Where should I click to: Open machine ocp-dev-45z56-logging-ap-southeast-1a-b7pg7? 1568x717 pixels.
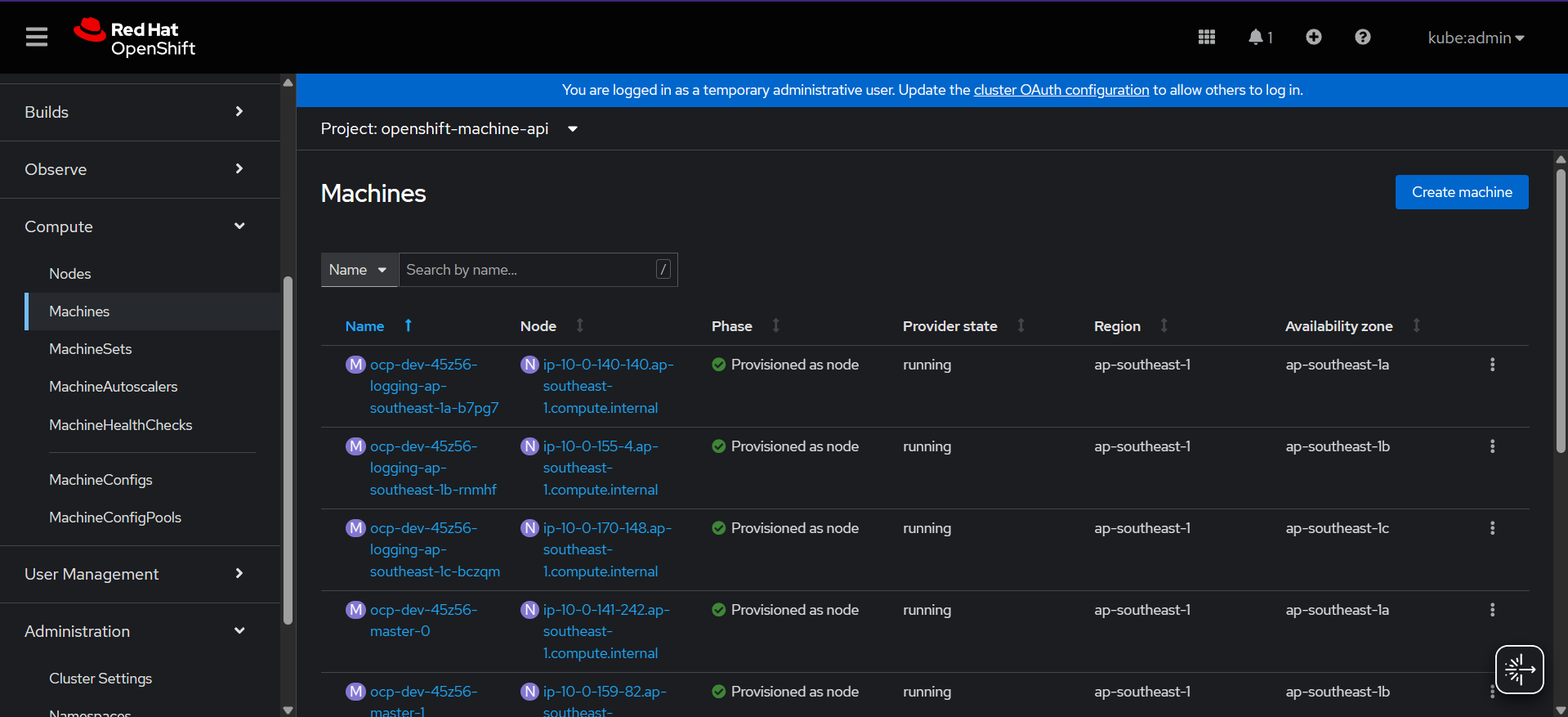click(x=434, y=386)
